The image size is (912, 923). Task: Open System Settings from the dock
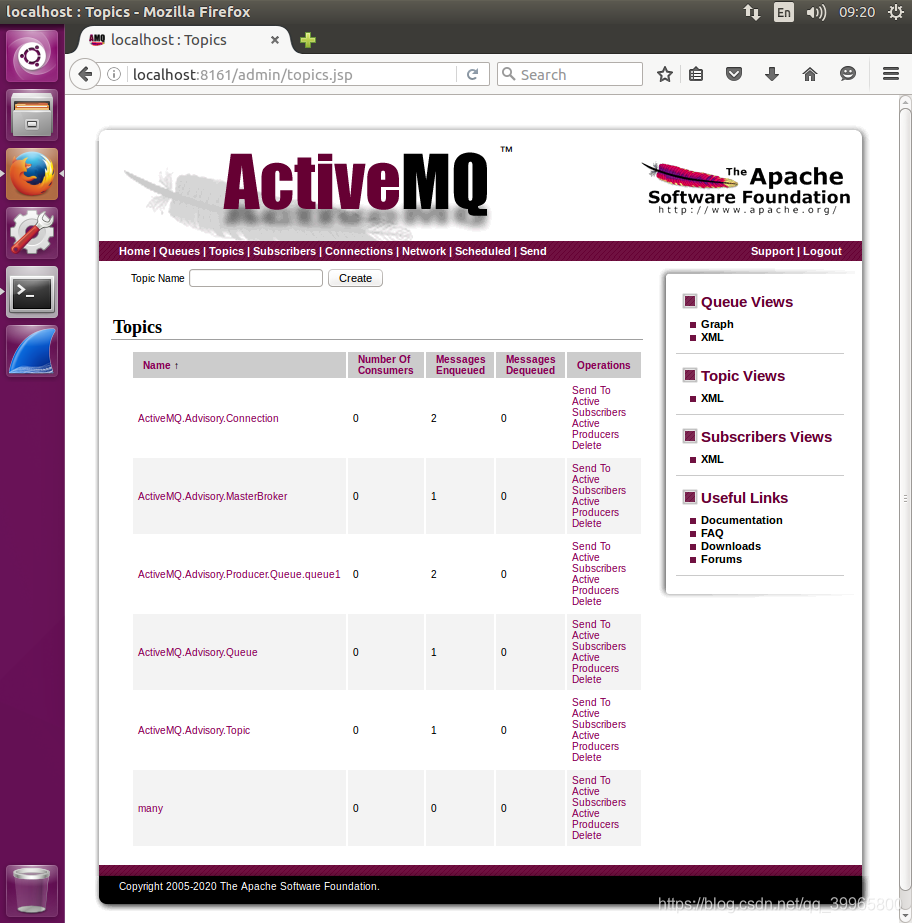[x=32, y=233]
